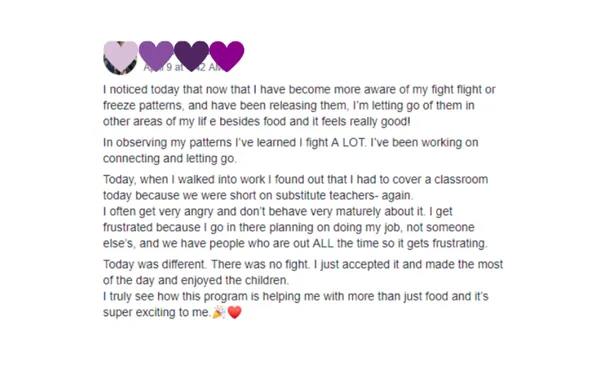Click the line "of the day and enjoyed the children."

196,280
